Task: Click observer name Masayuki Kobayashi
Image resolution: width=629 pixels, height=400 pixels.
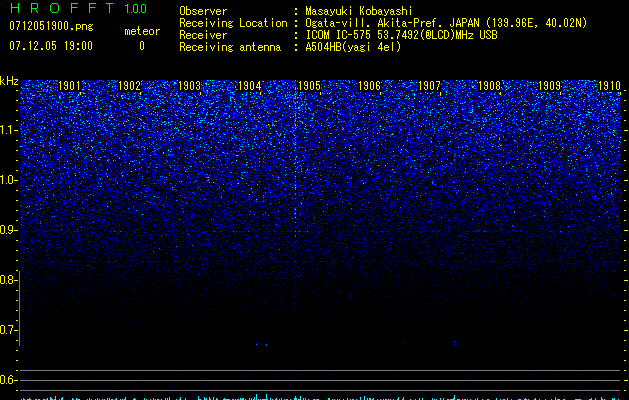Action: coord(359,11)
